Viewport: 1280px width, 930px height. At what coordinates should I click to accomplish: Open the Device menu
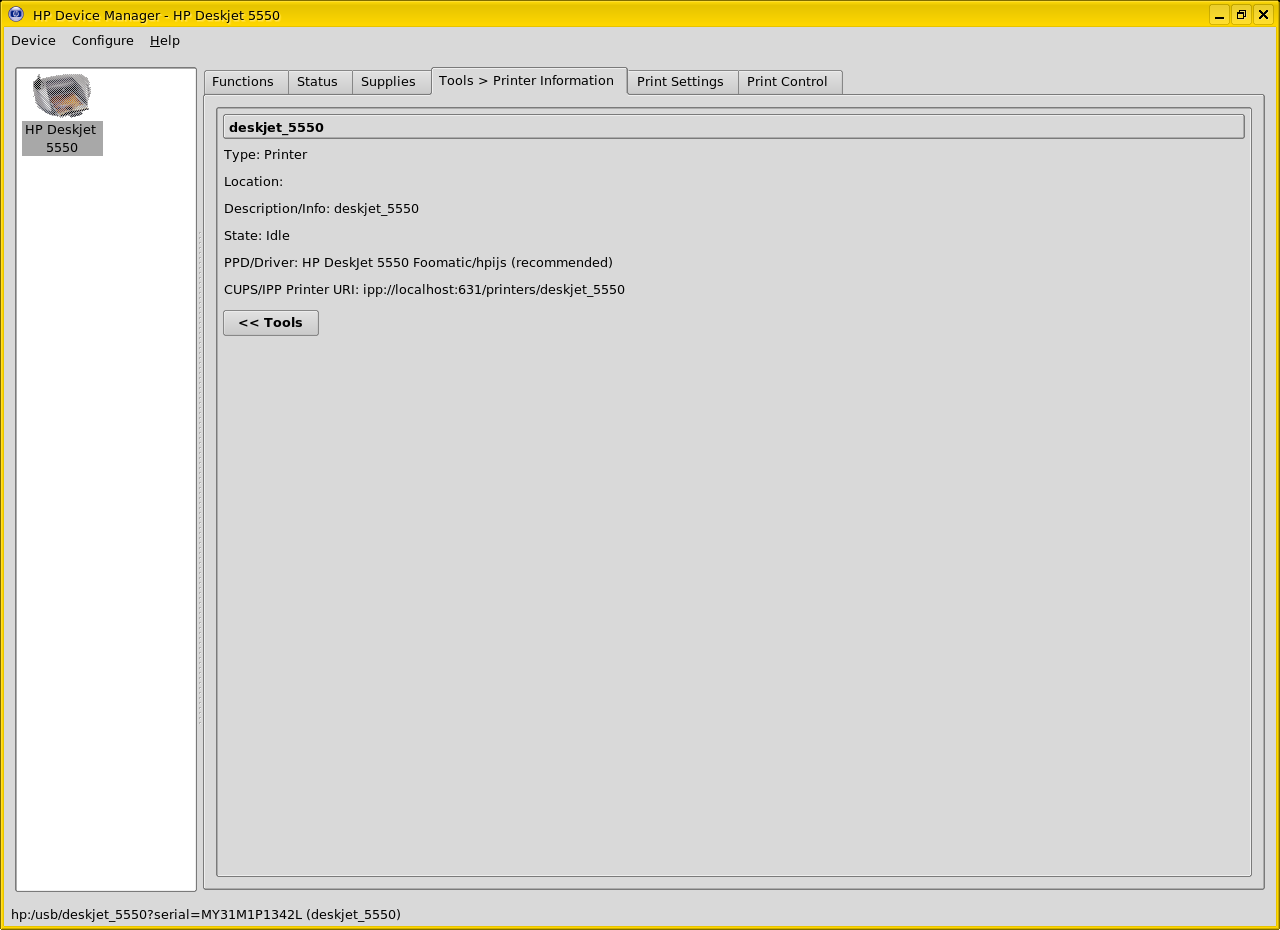coord(33,41)
